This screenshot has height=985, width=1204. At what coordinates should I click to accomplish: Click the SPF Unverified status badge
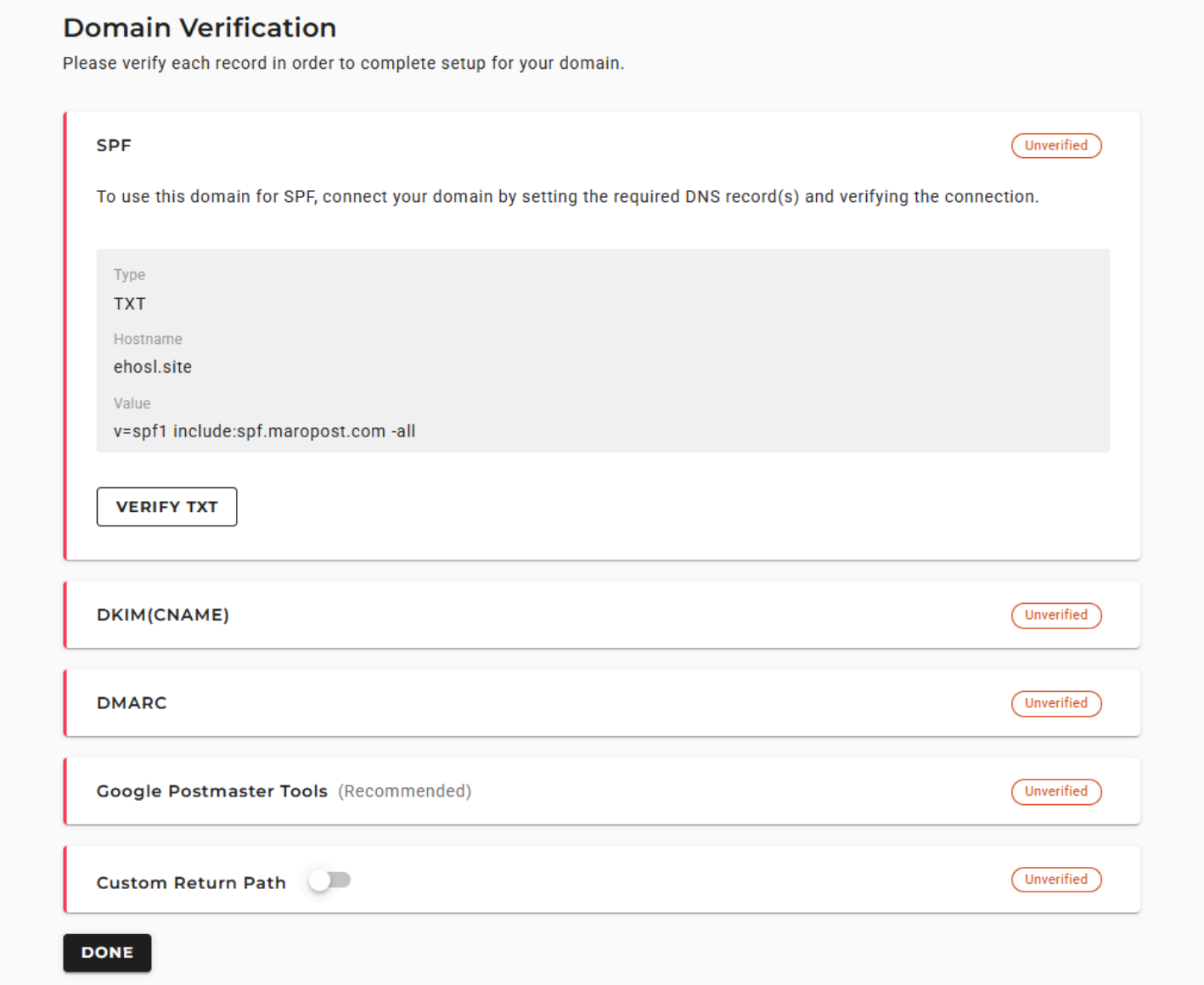1056,145
